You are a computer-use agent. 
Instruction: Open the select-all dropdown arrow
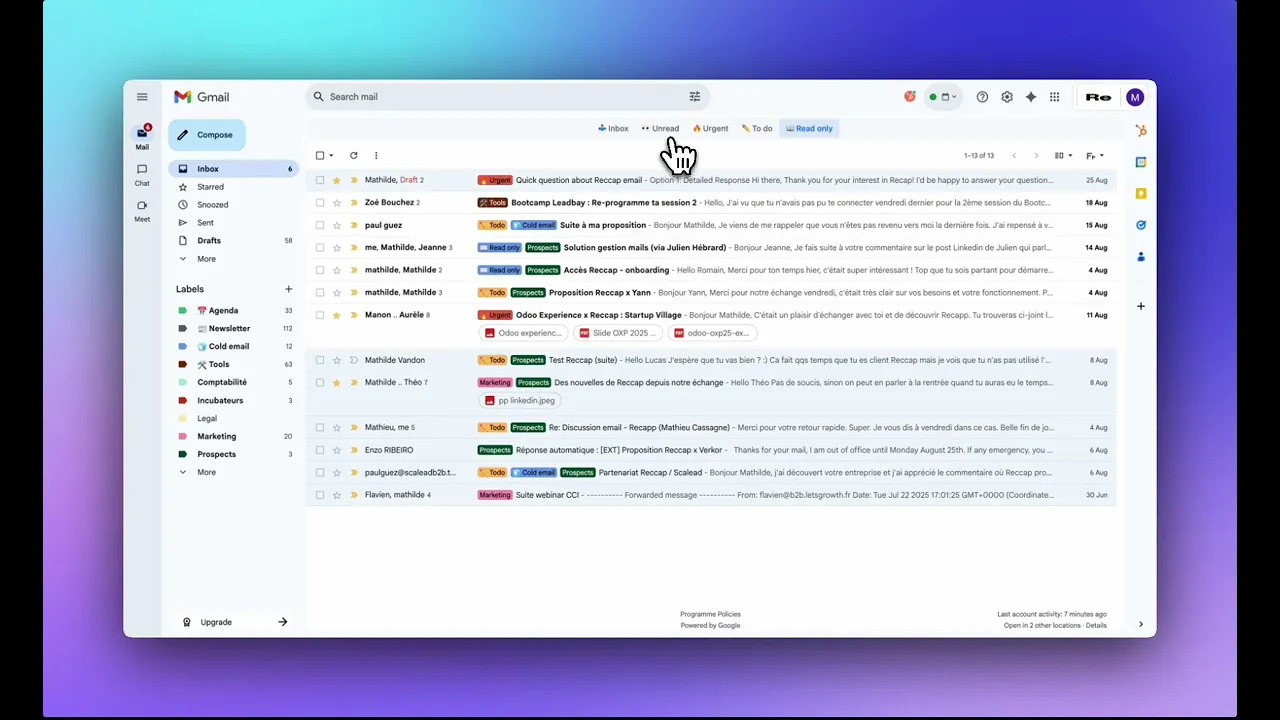(331, 155)
